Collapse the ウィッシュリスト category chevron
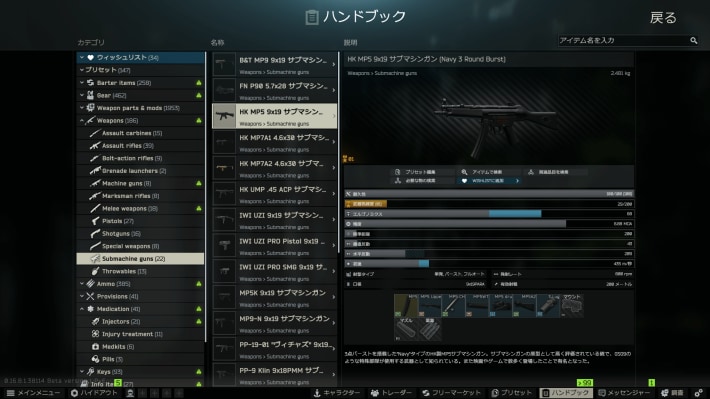 click(82, 58)
